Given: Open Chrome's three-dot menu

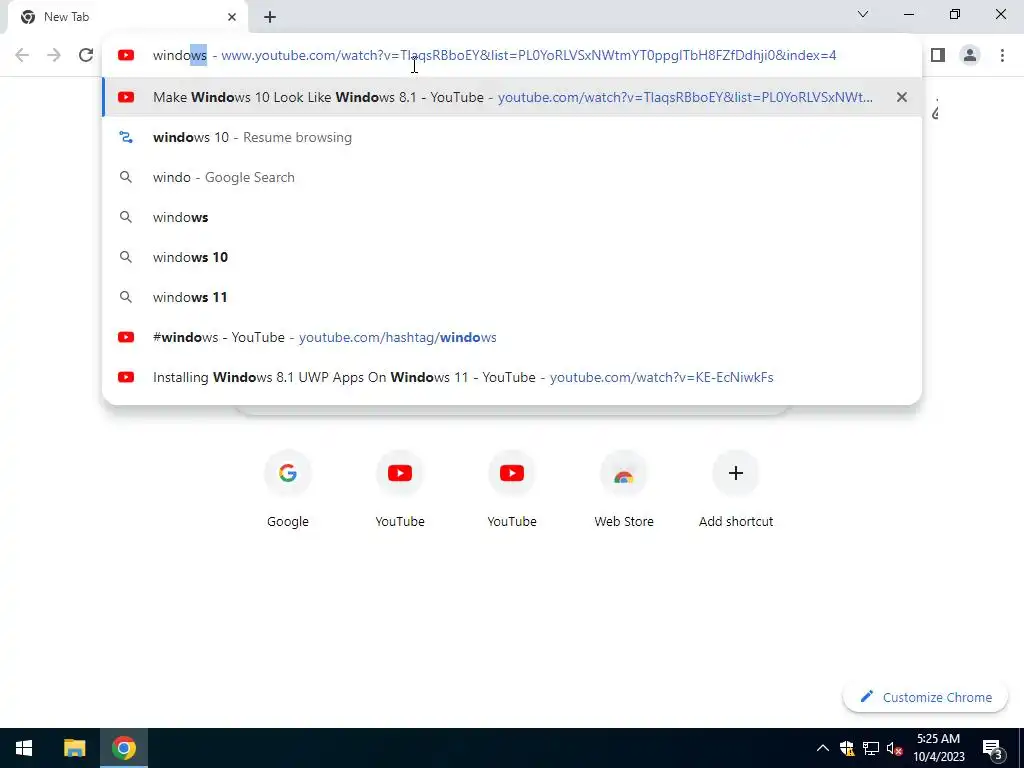Looking at the screenshot, I should point(1002,55).
